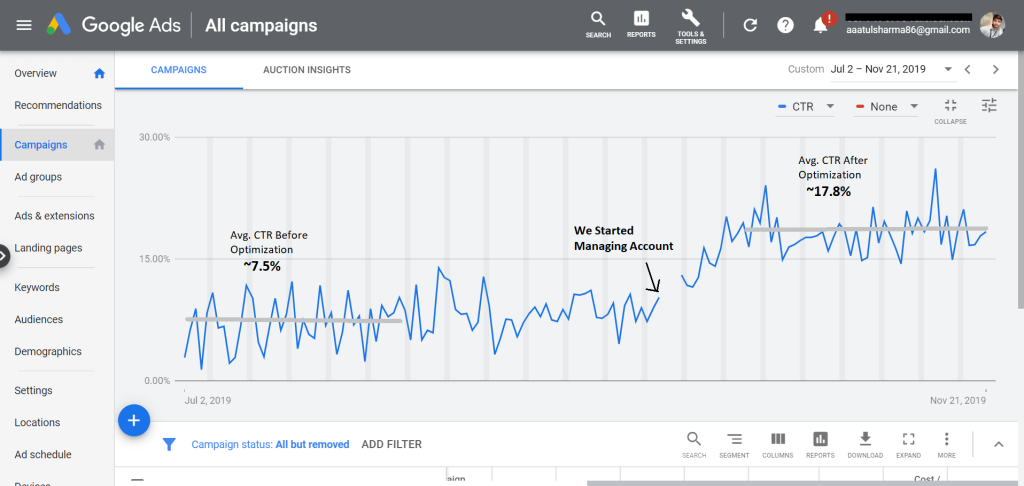The height and width of the screenshot is (486, 1024).
Task: Click the blue plus new campaign button
Action: click(x=134, y=421)
